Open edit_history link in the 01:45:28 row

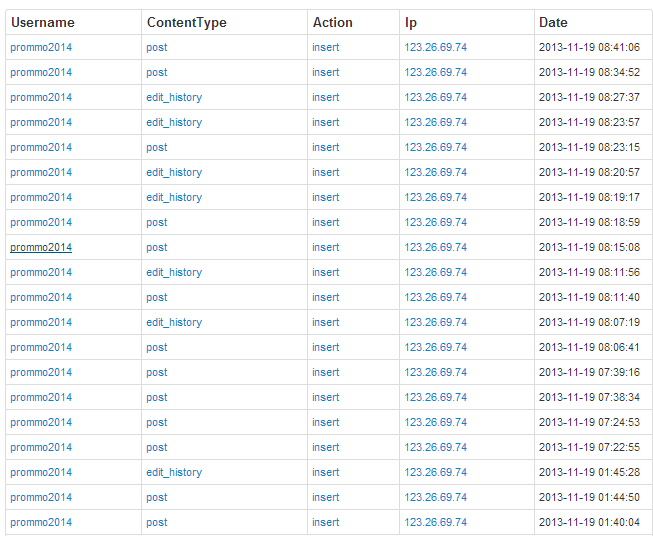point(174,472)
